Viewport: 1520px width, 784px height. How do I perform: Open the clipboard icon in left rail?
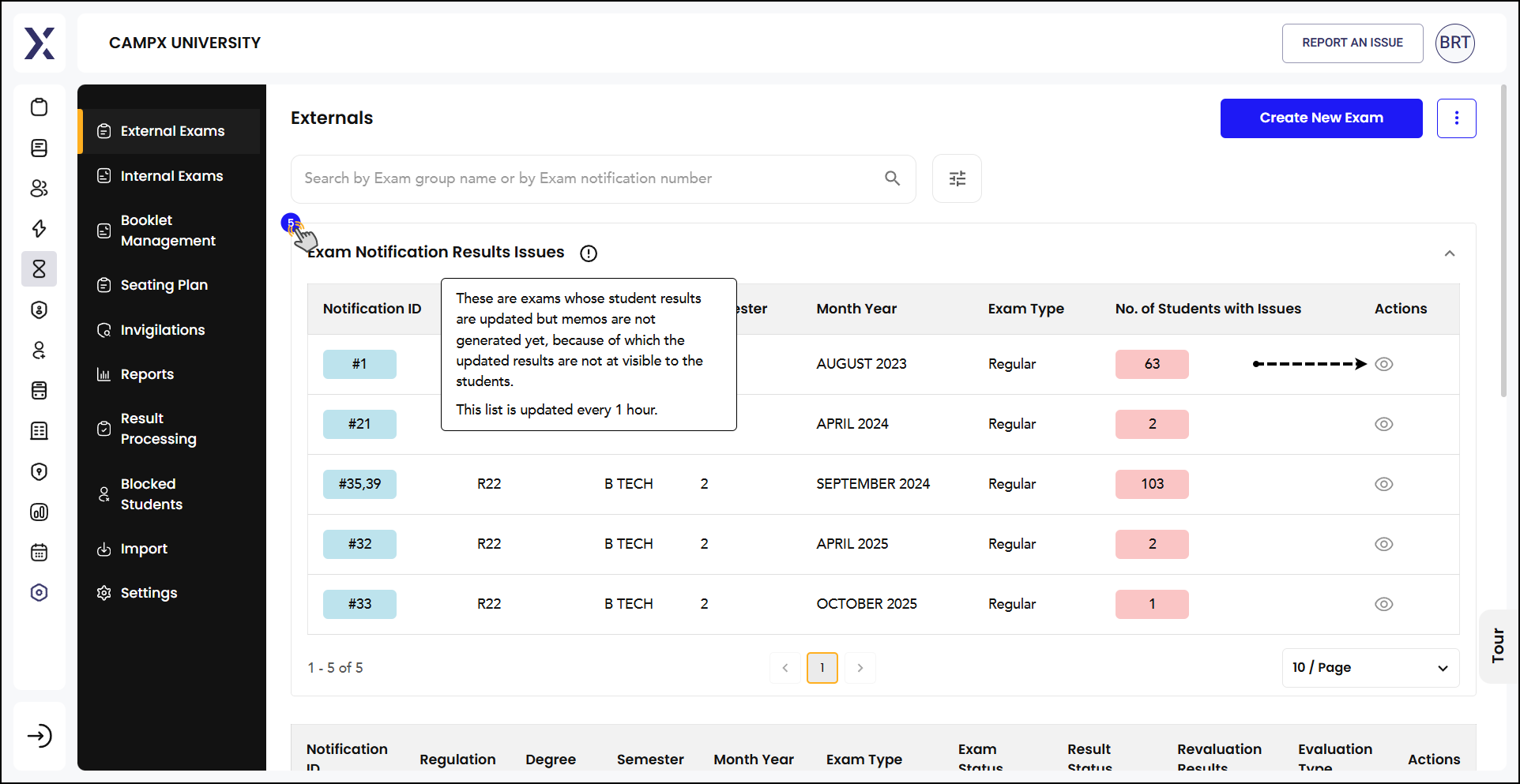39,107
